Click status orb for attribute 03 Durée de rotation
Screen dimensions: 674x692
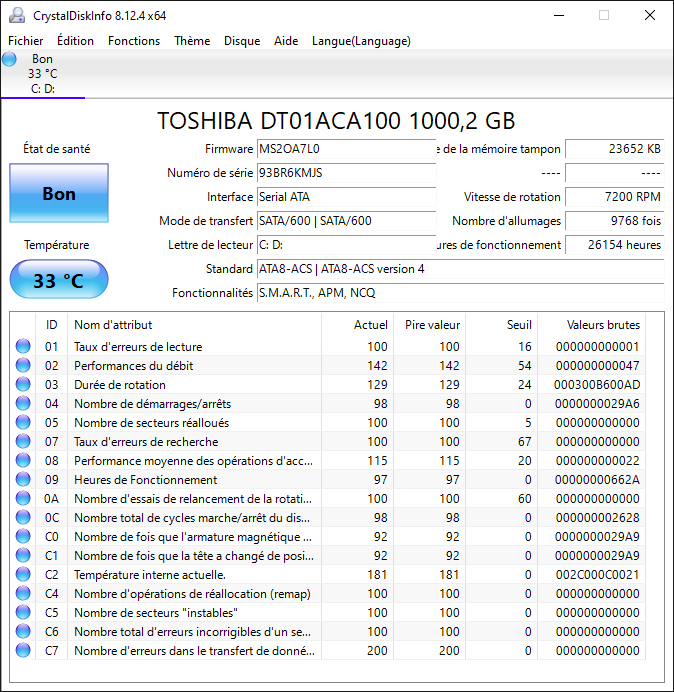pyautogui.click(x=23, y=384)
